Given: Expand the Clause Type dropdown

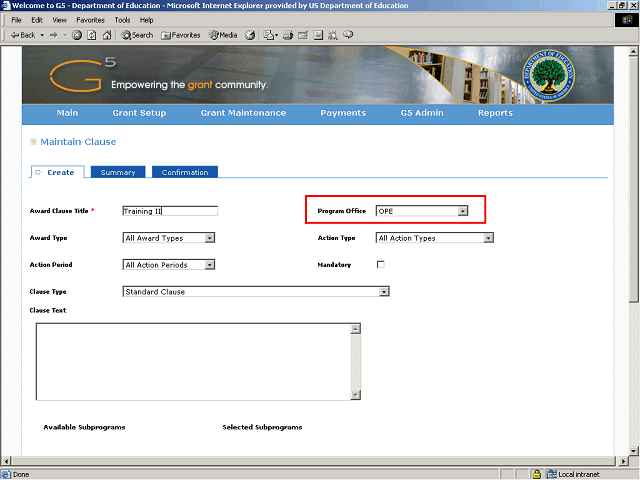Looking at the screenshot, I should pyautogui.click(x=384, y=292).
